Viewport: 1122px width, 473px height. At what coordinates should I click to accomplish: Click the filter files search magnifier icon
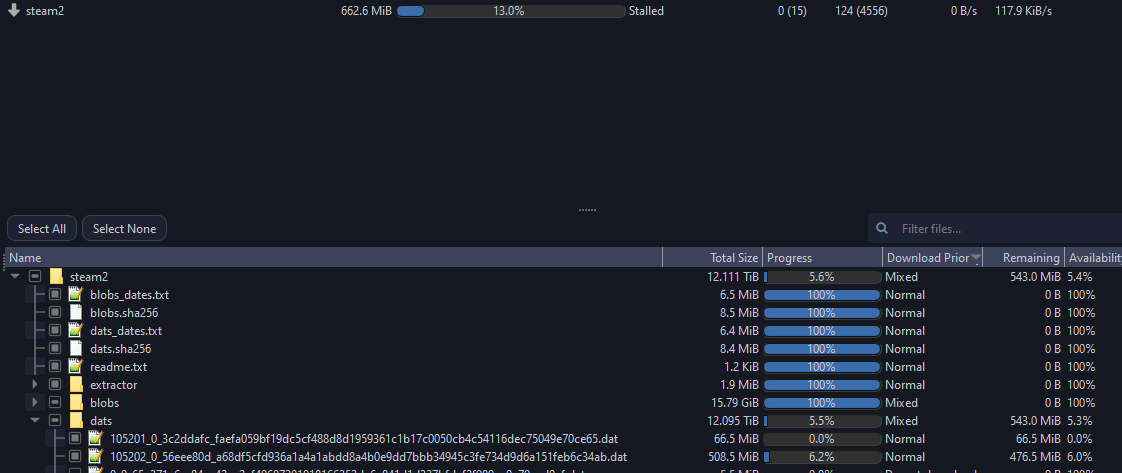coord(882,229)
